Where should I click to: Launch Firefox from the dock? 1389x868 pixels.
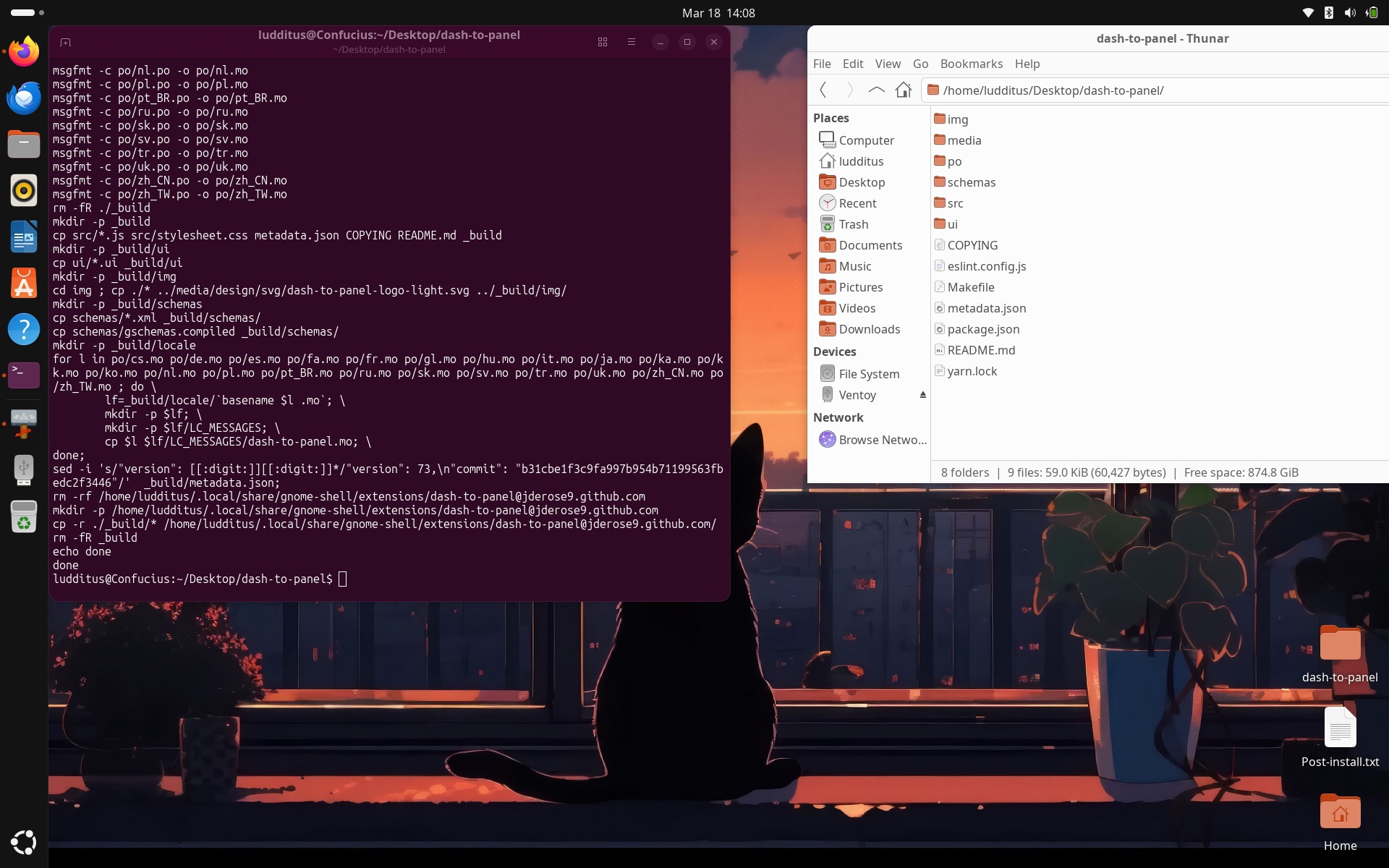click(24, 51)
